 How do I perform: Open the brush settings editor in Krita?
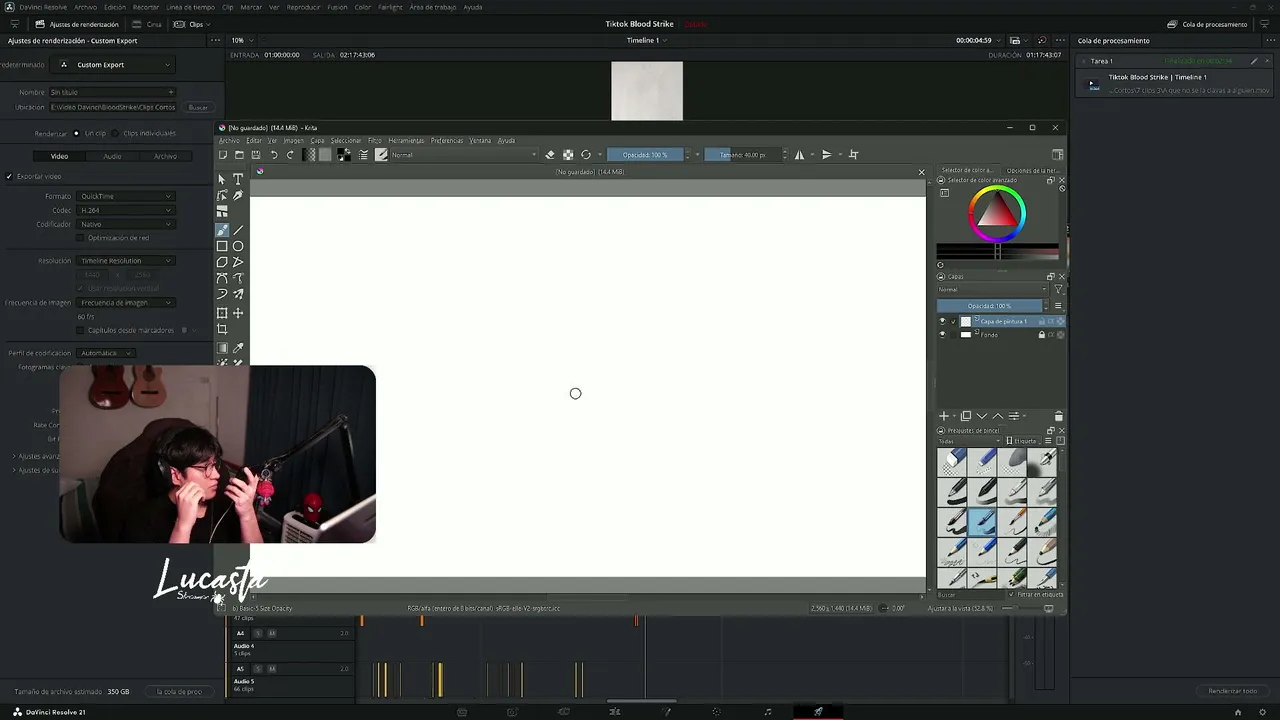click(364, 155)
